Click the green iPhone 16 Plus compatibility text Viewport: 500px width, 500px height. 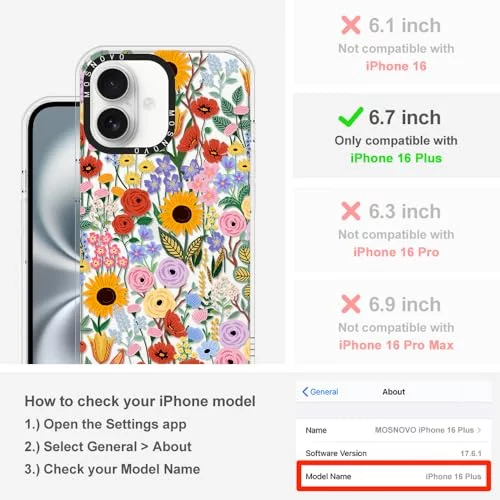click(396, 158)
